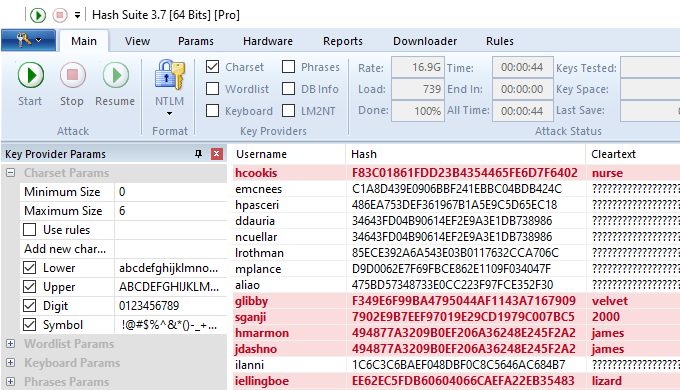The height and width of the screenshot is (390, 680).
Task: Select the aliao username row
Action: [248, 285]
